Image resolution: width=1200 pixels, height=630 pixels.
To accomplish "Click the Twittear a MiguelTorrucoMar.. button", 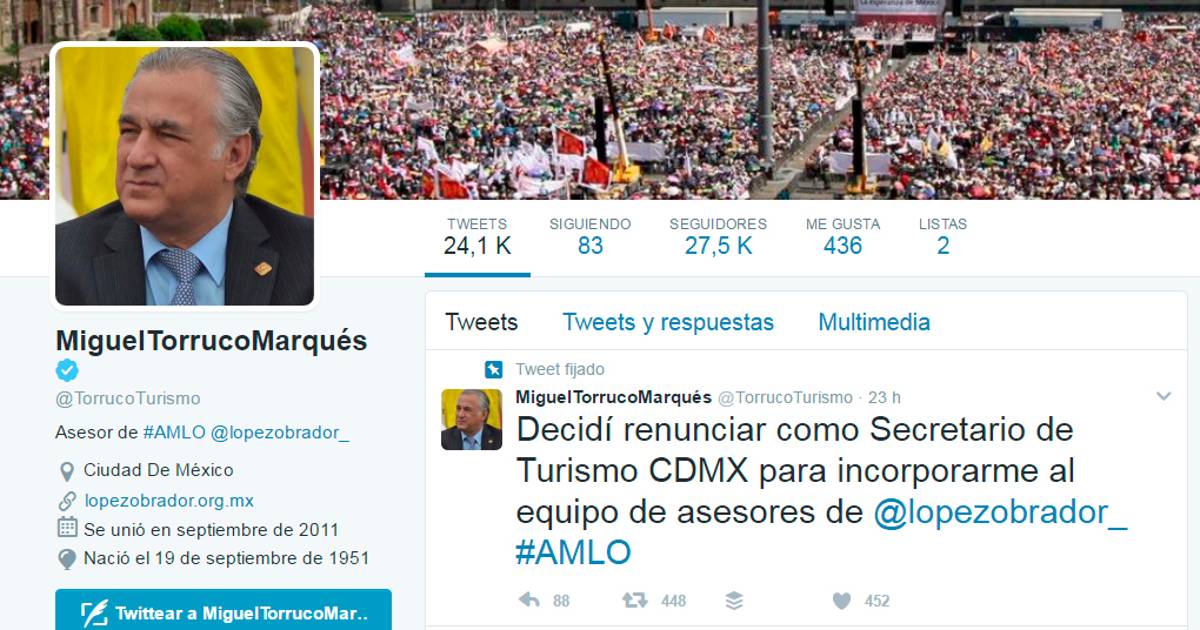I will point(223,611).
